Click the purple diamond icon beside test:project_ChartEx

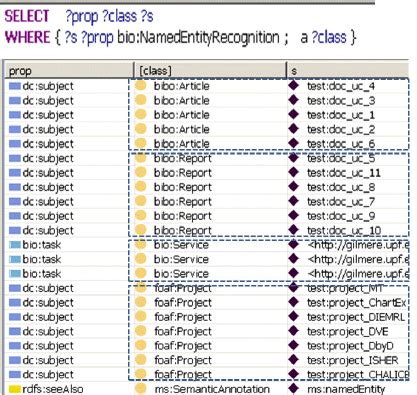pyautogui.click(x=293, y=302)
